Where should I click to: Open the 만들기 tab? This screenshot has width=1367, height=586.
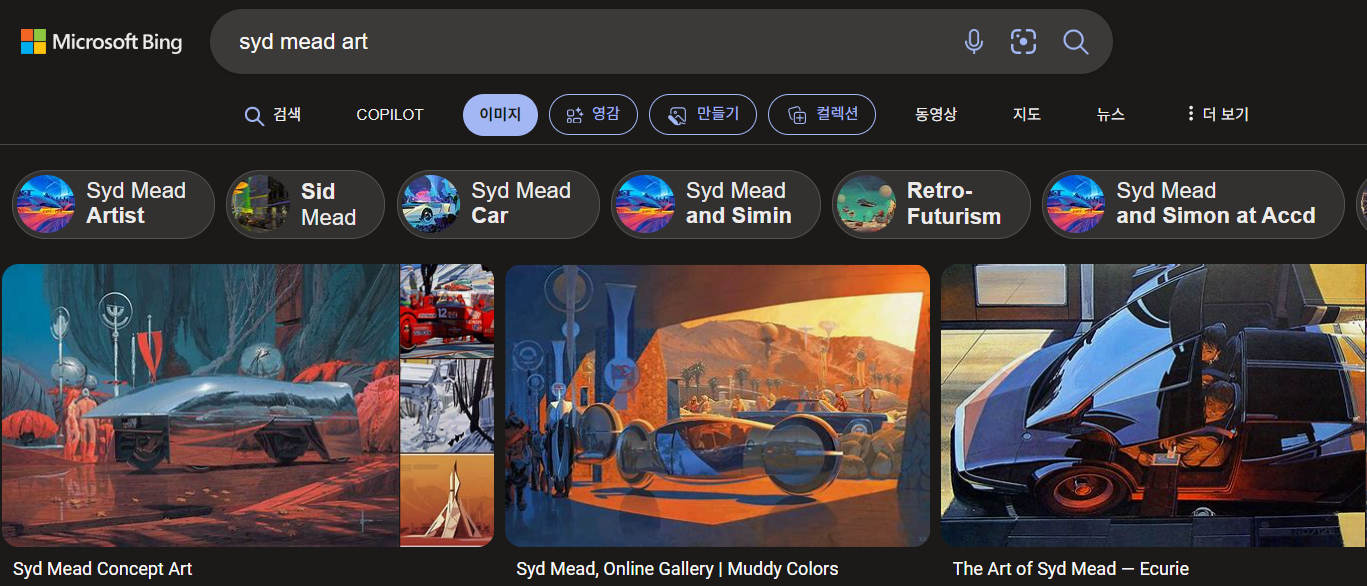point(703,115)
